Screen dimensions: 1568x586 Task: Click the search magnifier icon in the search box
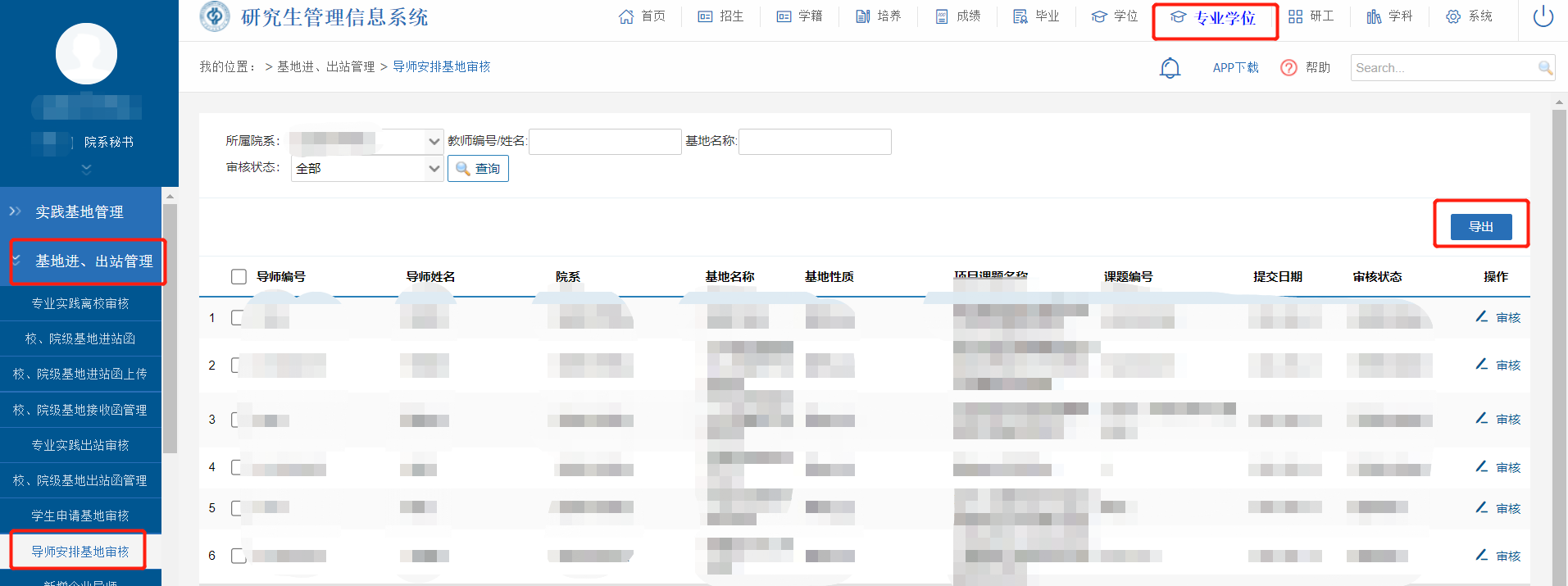[x=1545, y=68]
